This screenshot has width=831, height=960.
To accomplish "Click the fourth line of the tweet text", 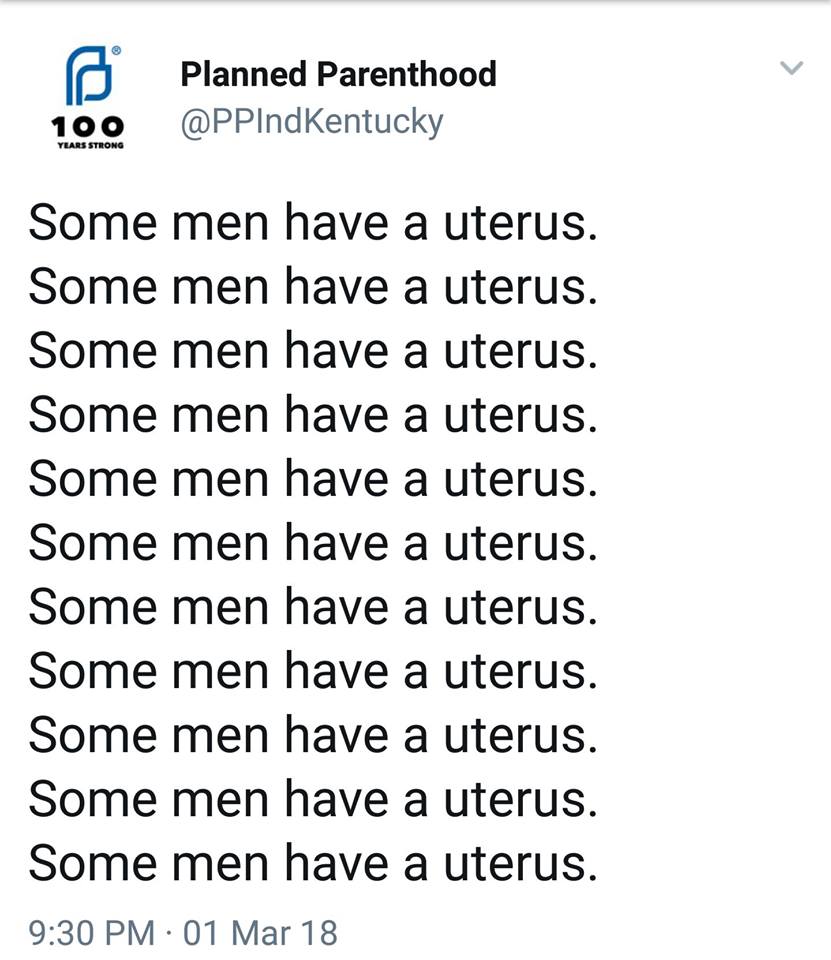I will pos(313,414).
